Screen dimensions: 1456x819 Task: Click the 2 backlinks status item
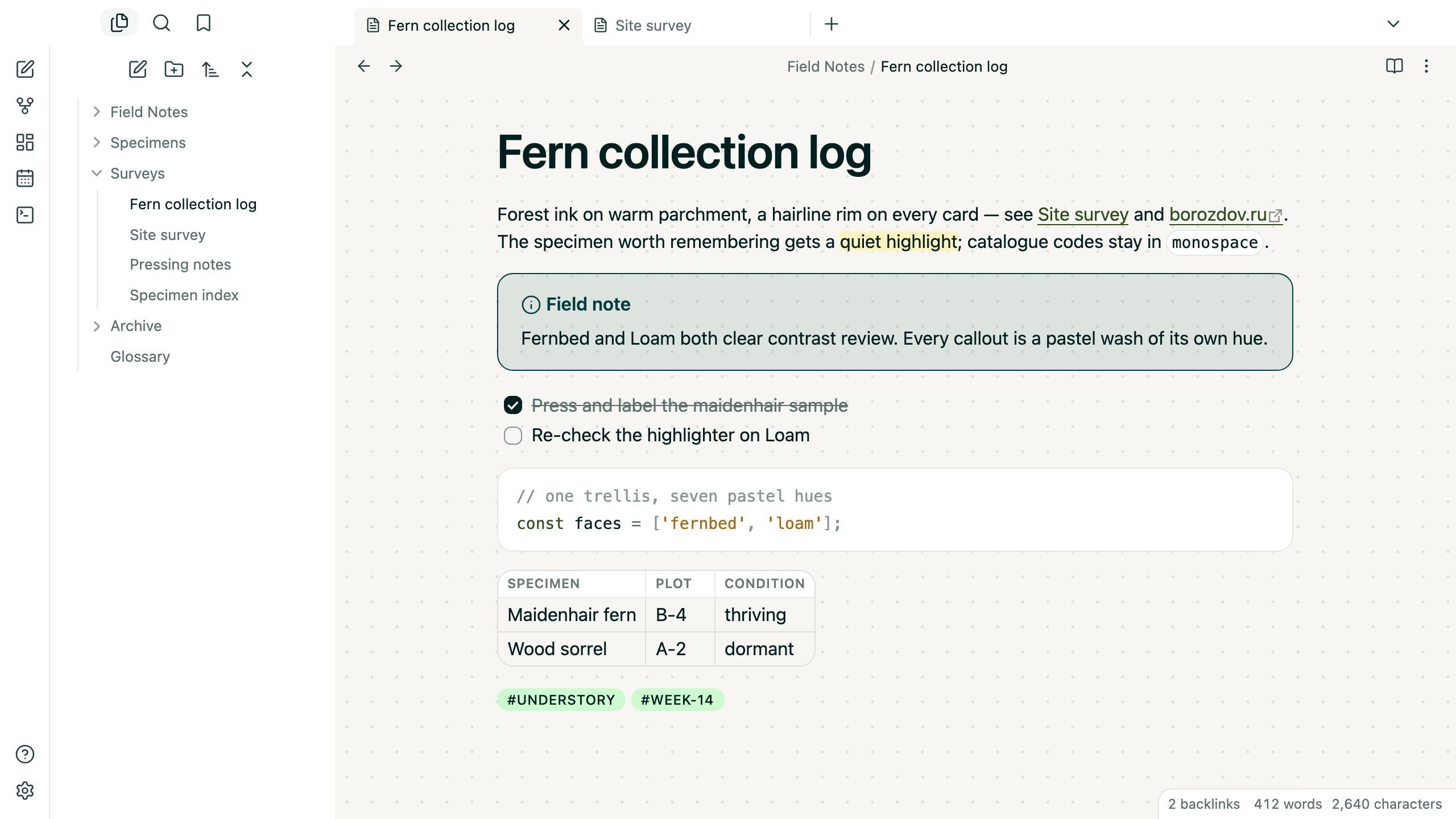point(1204,804)
